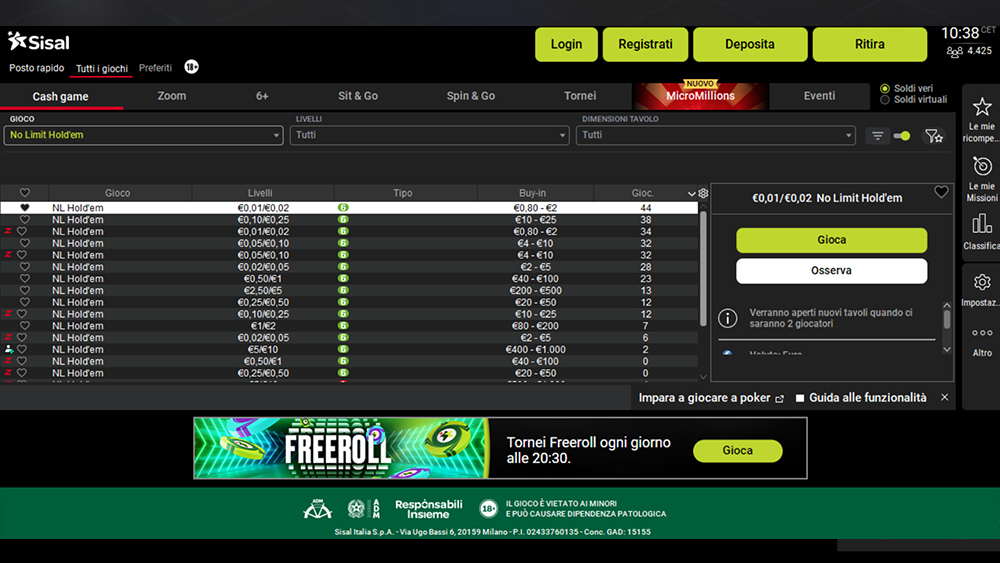Click green Gioca button in table panel
The width and height of the screenshot is (1000, 563).
point(832,240)
